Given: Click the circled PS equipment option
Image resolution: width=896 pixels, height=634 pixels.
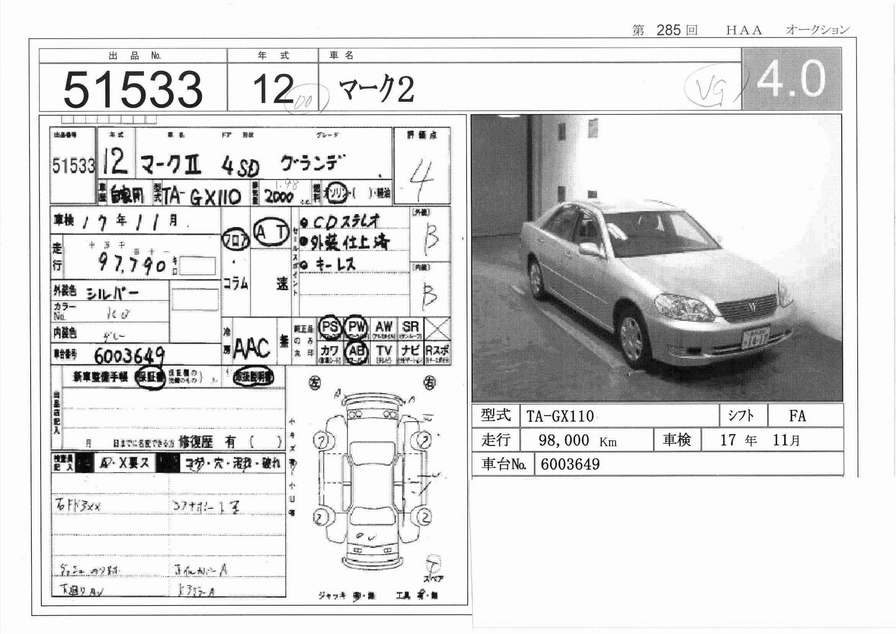Looking at the screenshot, I should [x=330, y=328].
